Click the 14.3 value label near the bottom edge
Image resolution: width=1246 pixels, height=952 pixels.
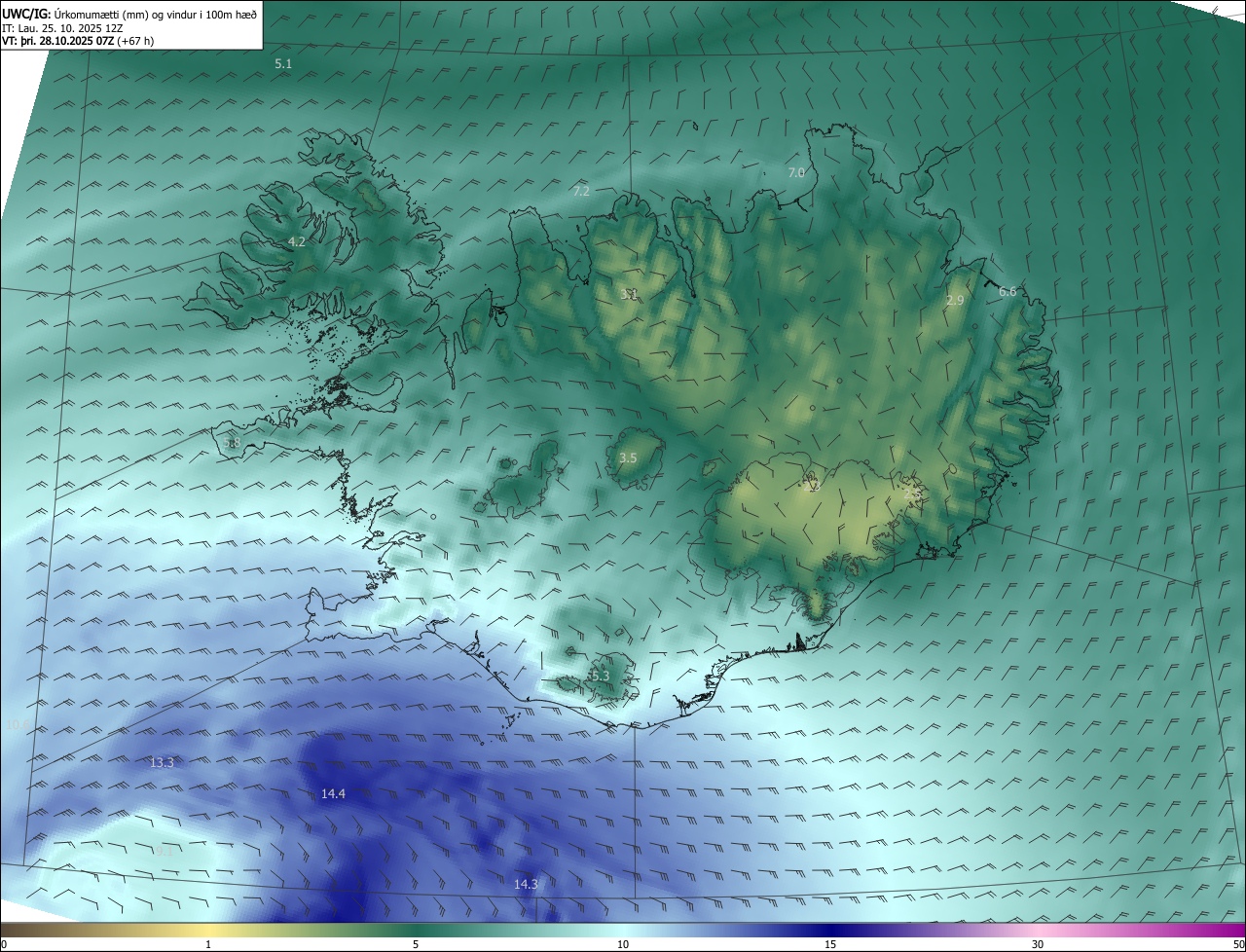(x=526, y=884)
